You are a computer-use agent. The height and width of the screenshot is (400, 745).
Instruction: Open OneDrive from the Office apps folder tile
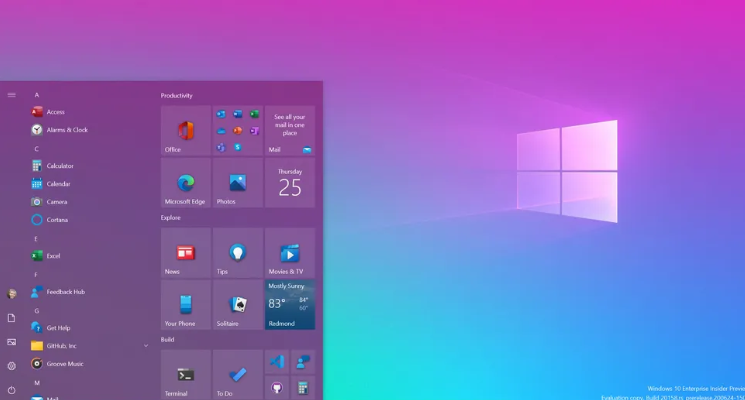(221, 131)
